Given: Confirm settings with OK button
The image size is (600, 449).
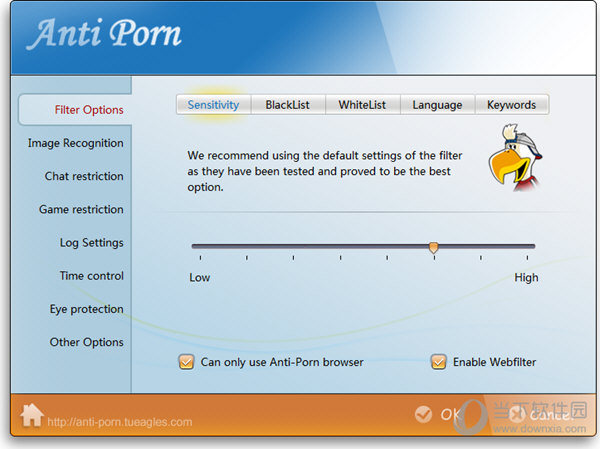Looking at the screenshot, I should coord(440,414).
